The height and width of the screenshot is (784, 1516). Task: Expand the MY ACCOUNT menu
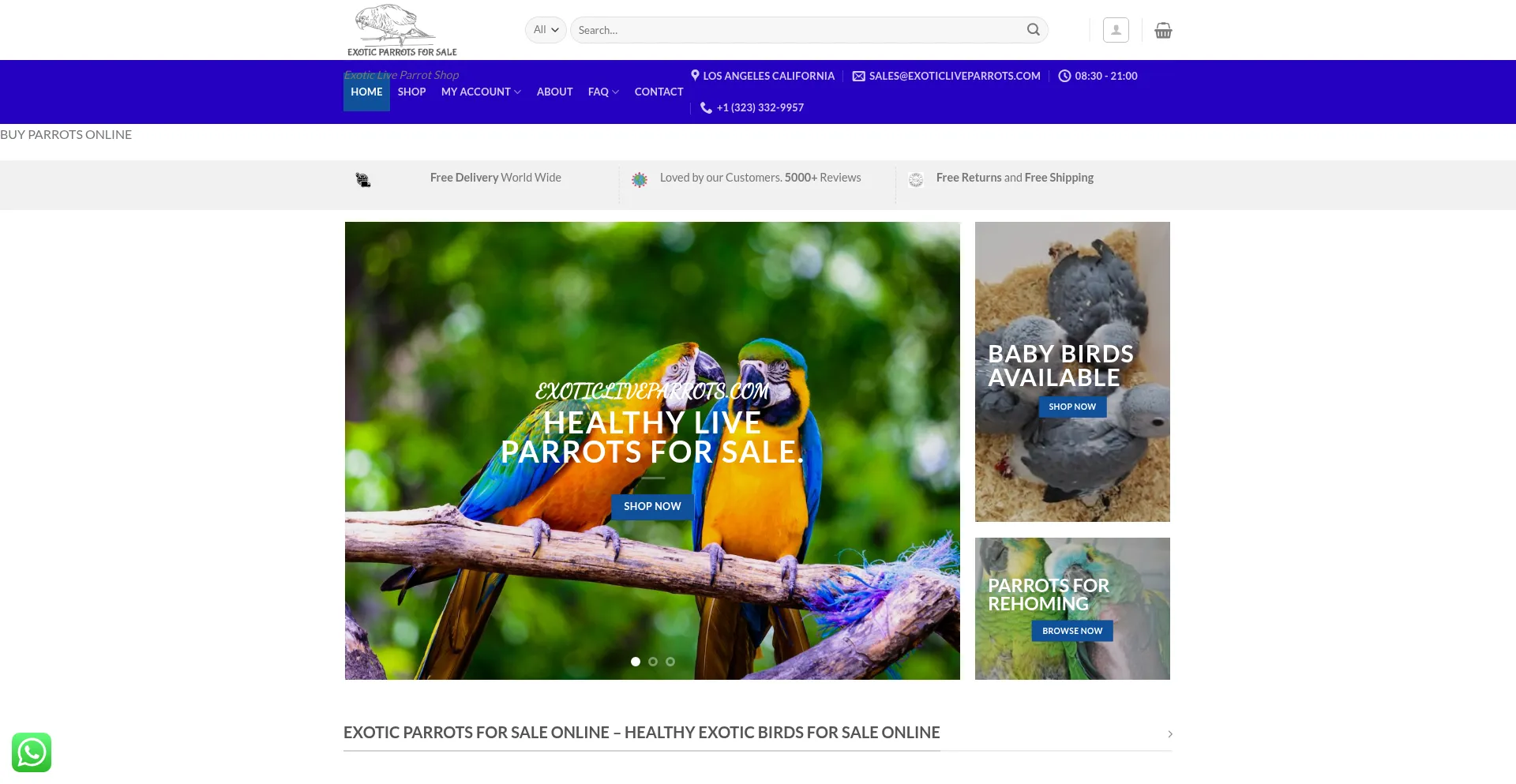(481, 92)
